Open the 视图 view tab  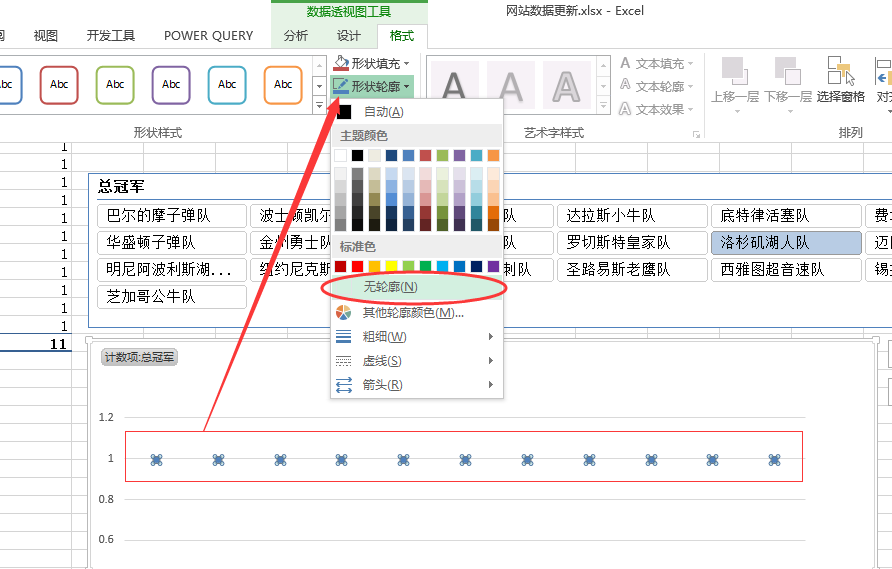(46, 36)
